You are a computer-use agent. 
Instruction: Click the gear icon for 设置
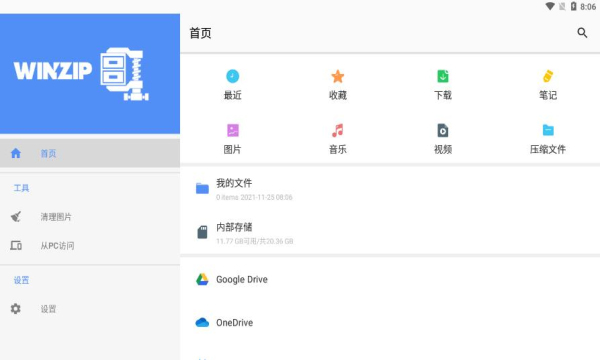click(x=16, y=309)
